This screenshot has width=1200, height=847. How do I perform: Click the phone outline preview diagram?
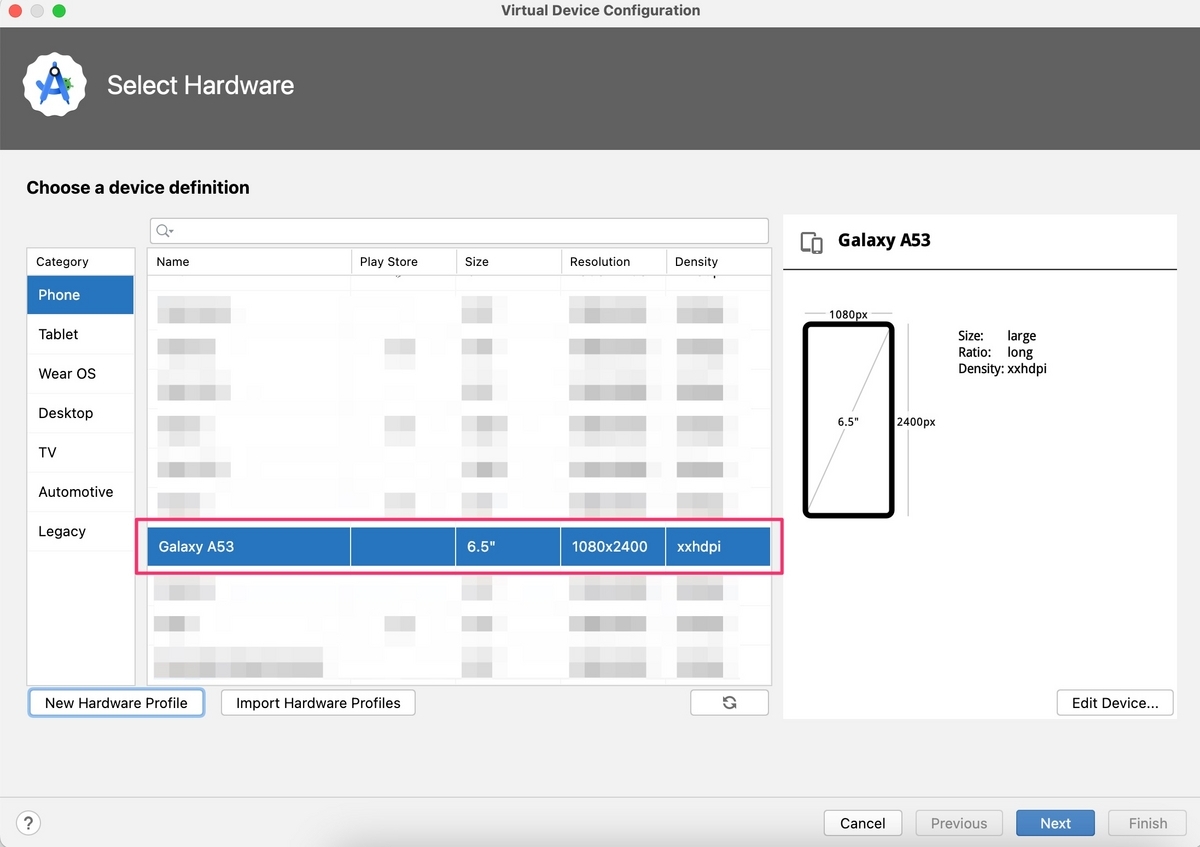coord(848,420)
